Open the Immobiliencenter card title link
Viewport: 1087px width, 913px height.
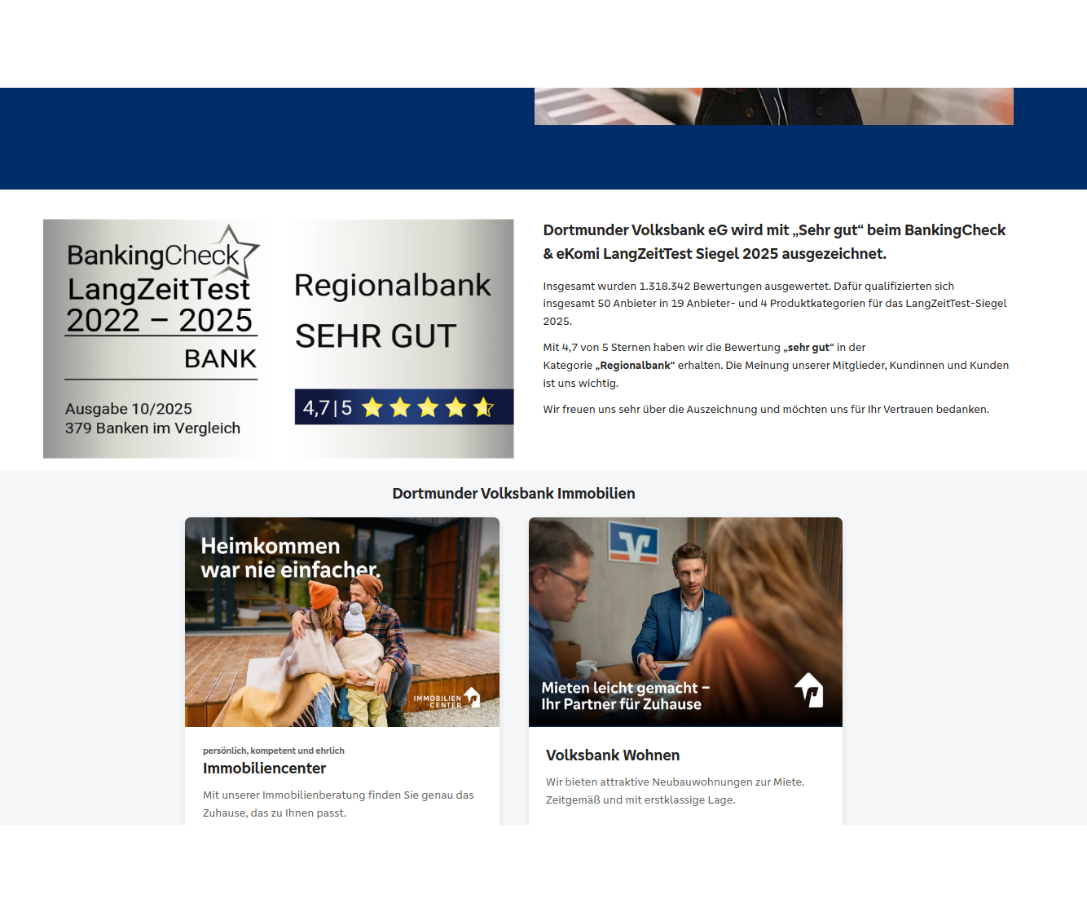[x=264, y=768]
